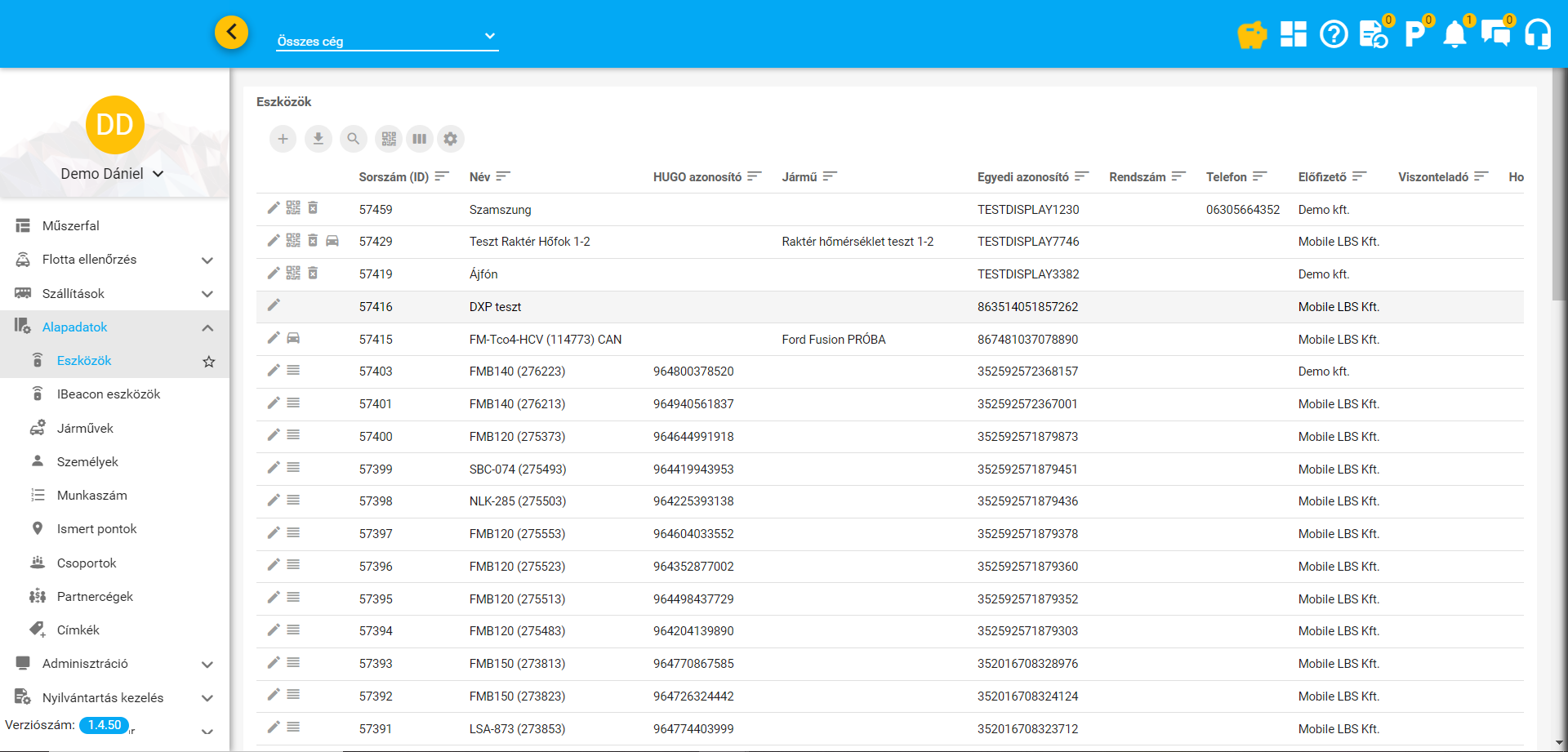Open the Járművek menu item
This screenshot has width=1568, height=752.
tap(85, 428)
